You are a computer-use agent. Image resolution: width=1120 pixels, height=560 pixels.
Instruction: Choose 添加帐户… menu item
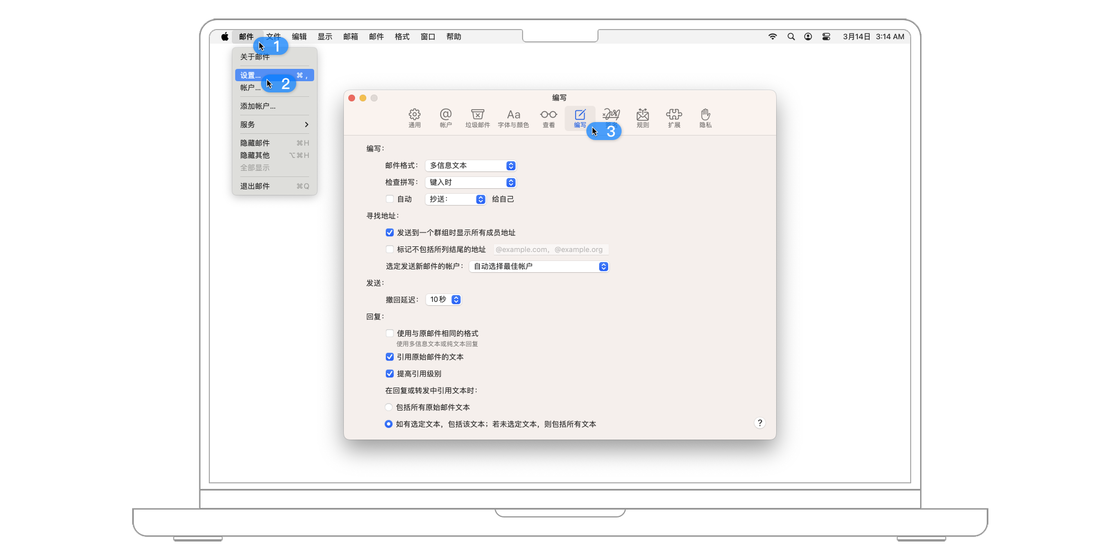pyautogui.click(x=274, y=106)
